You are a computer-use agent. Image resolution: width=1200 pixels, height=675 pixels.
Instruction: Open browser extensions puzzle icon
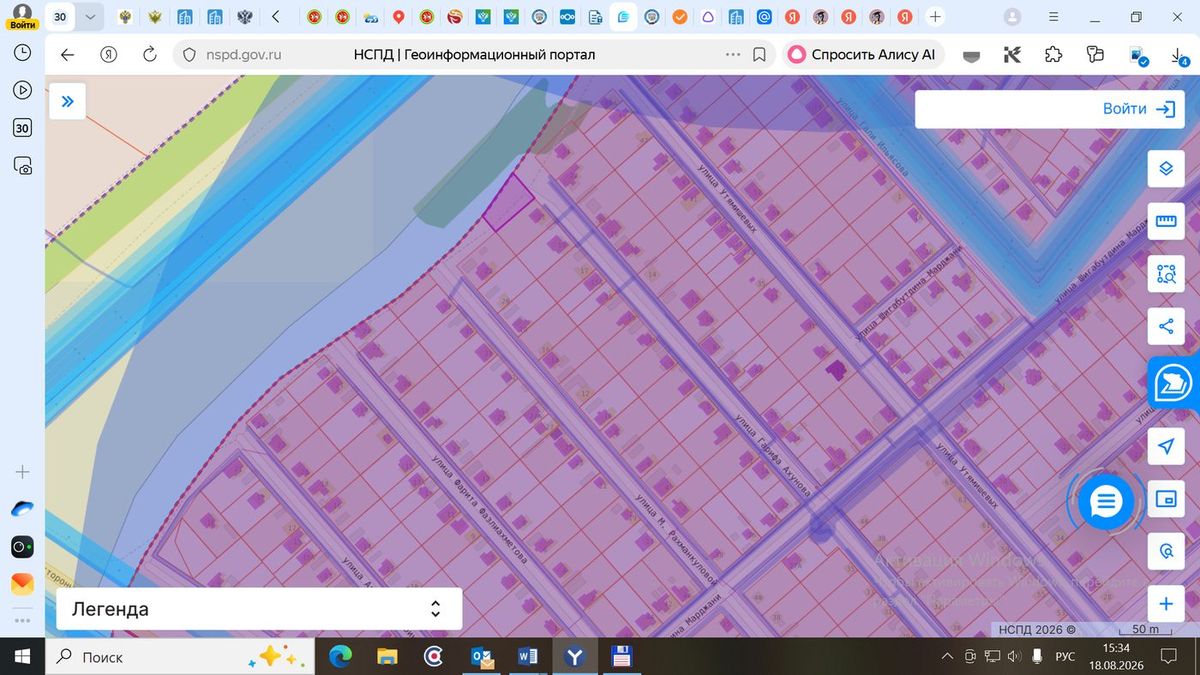tap(1053, 55)
